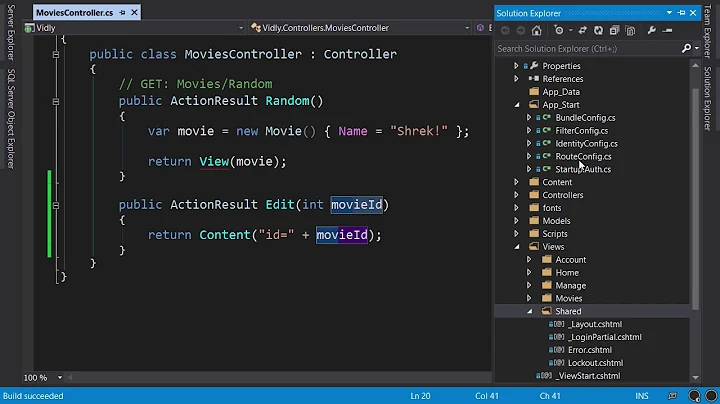Click the feedback flag icon in status bar

click(x=673, y=396)
